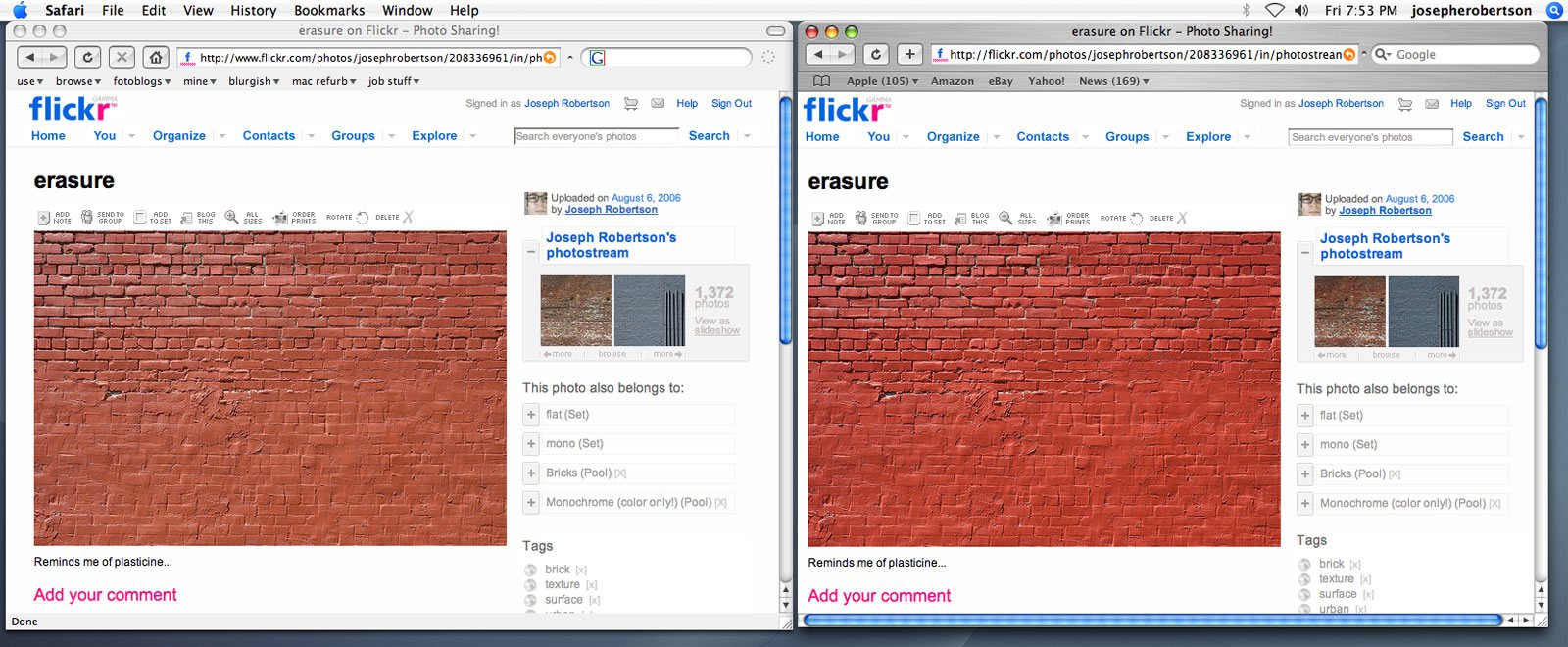Expand Bricks (Pool) in right window
Image resolution: width=1568 pixels, height=647 pixels.
[x=1305, y=474]
